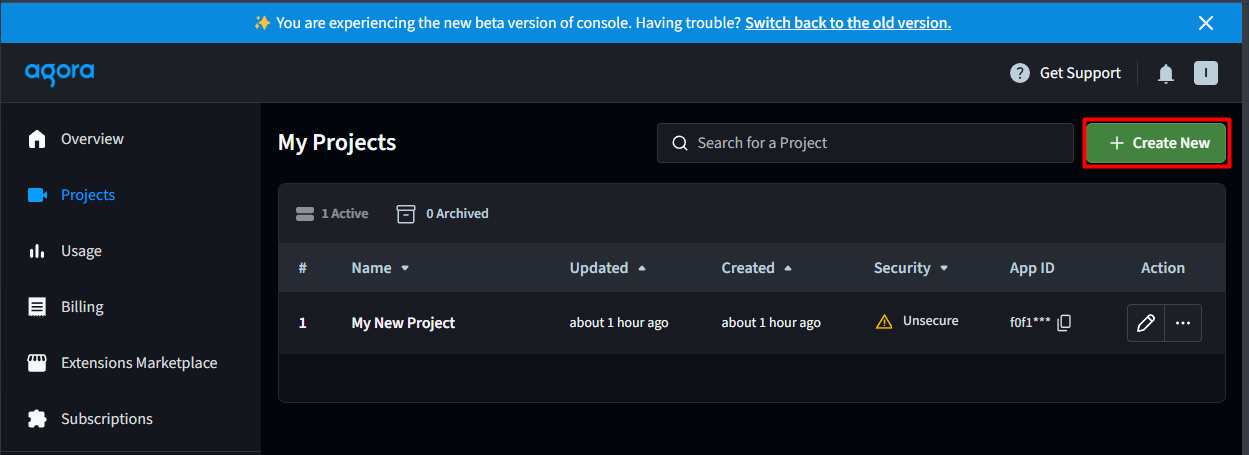Dismiss the beta version banner

(1206, 22)
